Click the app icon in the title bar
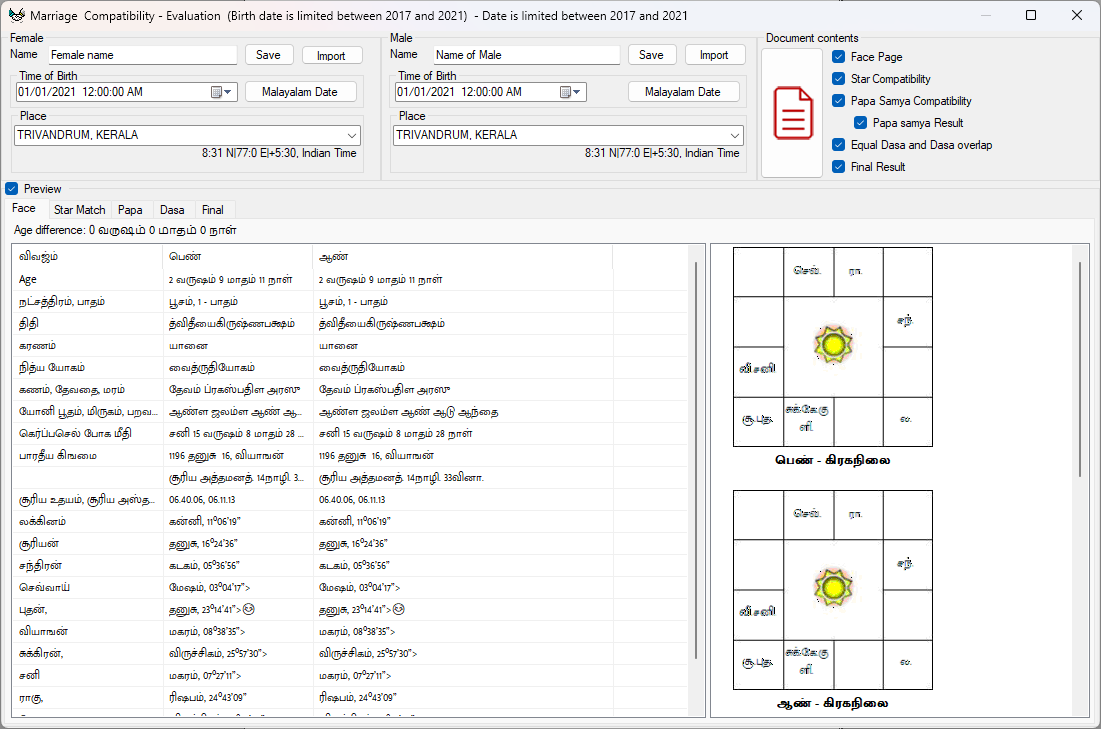 (x=17, y=15)
